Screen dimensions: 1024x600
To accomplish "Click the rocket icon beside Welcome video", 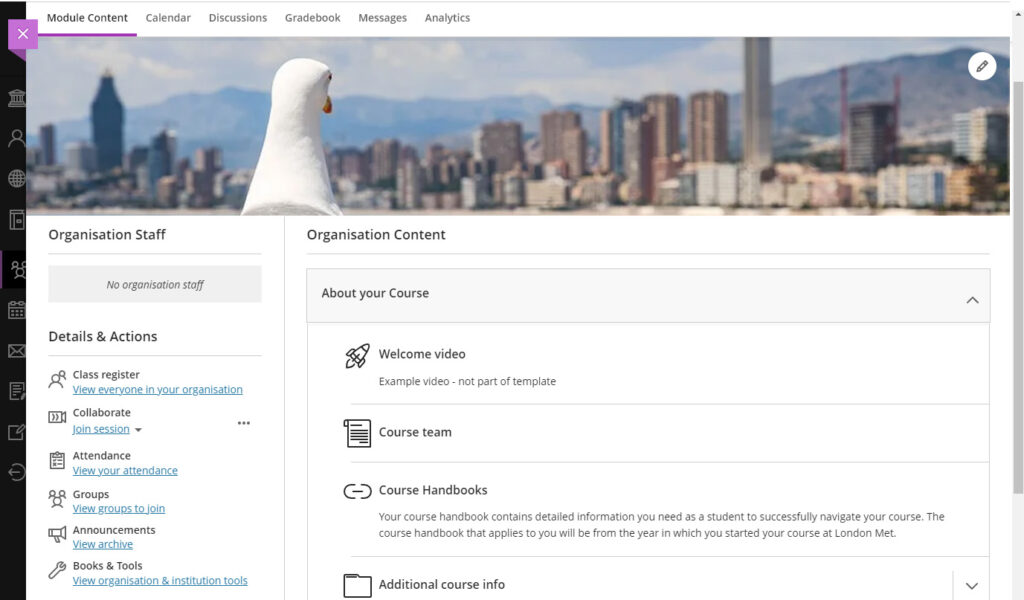I will click(x=357, y=356).
